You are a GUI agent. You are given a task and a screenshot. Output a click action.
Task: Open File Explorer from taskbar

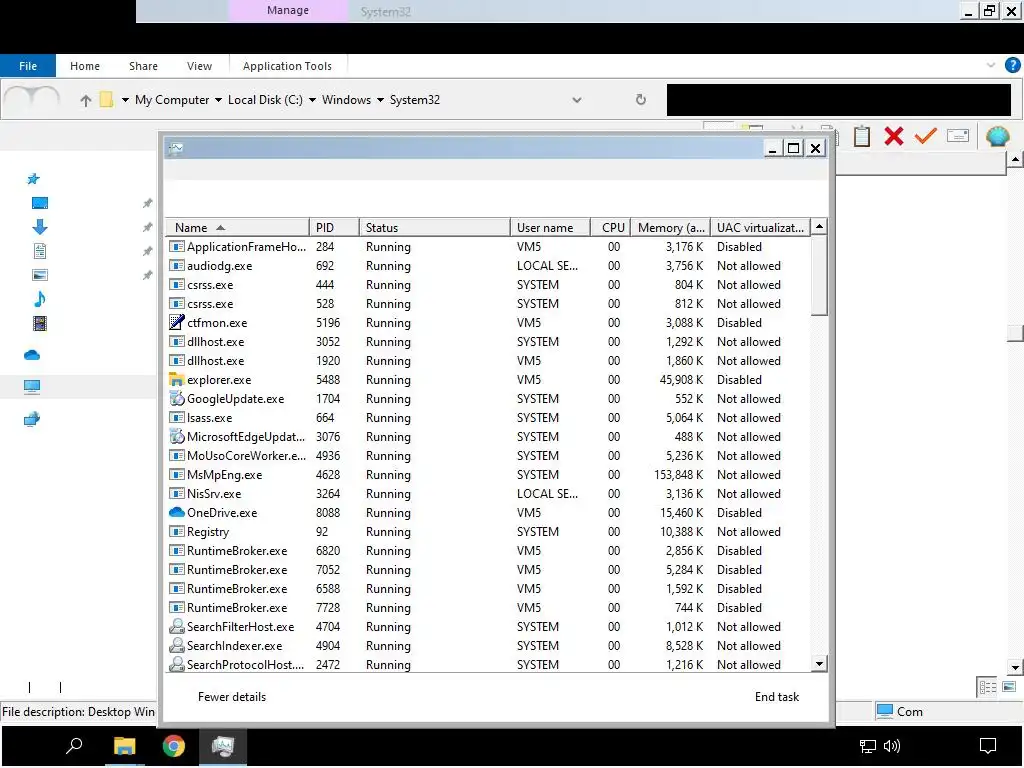click(x=124, y=746)
